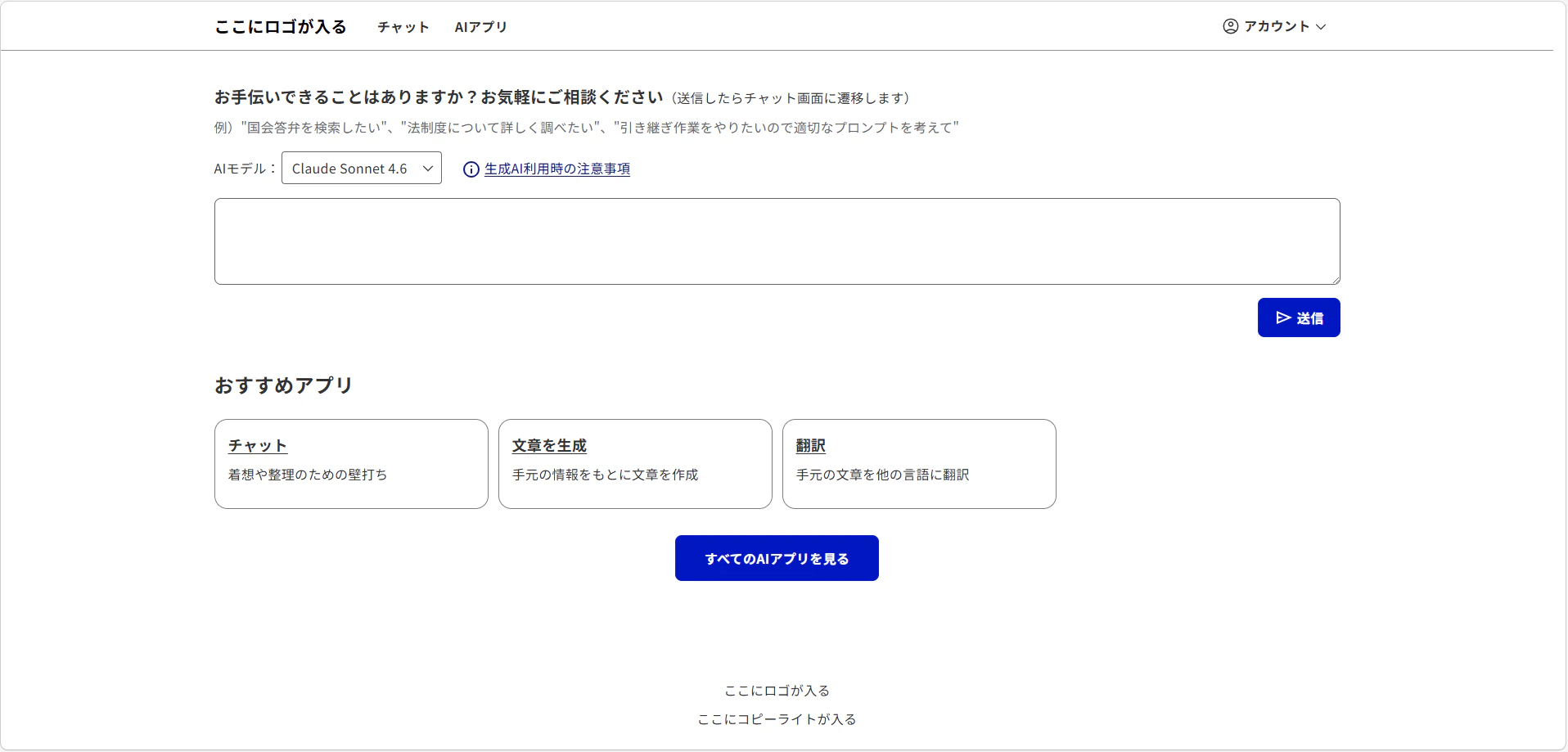This screenshot has height=752, width=1568.
Task: Open the チャット navigation item
Action: click(x=403, y=27)
